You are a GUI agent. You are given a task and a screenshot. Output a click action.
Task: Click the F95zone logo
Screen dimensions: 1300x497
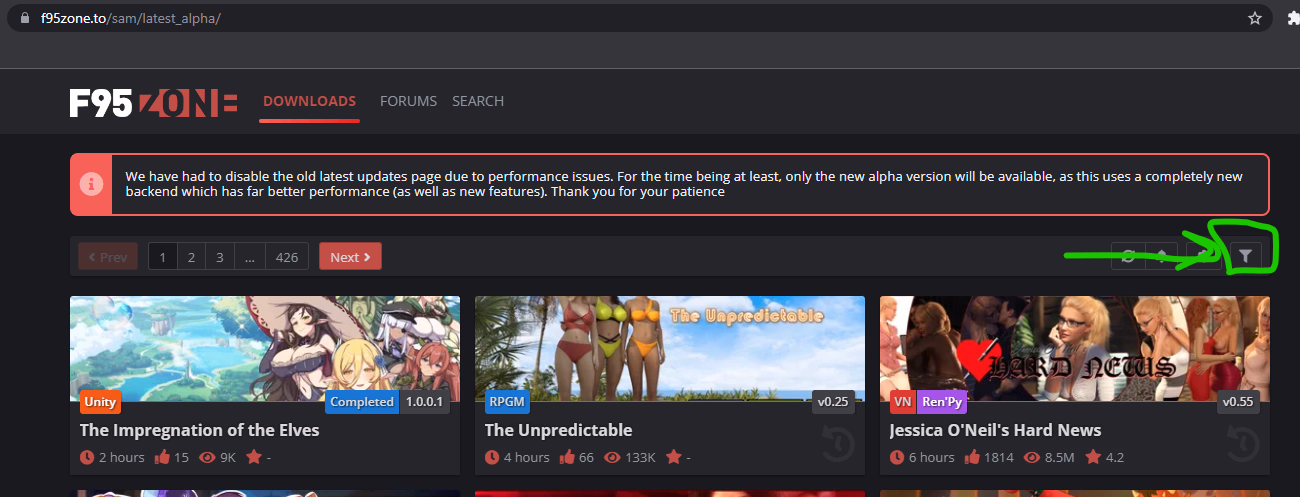(x=153, y=102)
